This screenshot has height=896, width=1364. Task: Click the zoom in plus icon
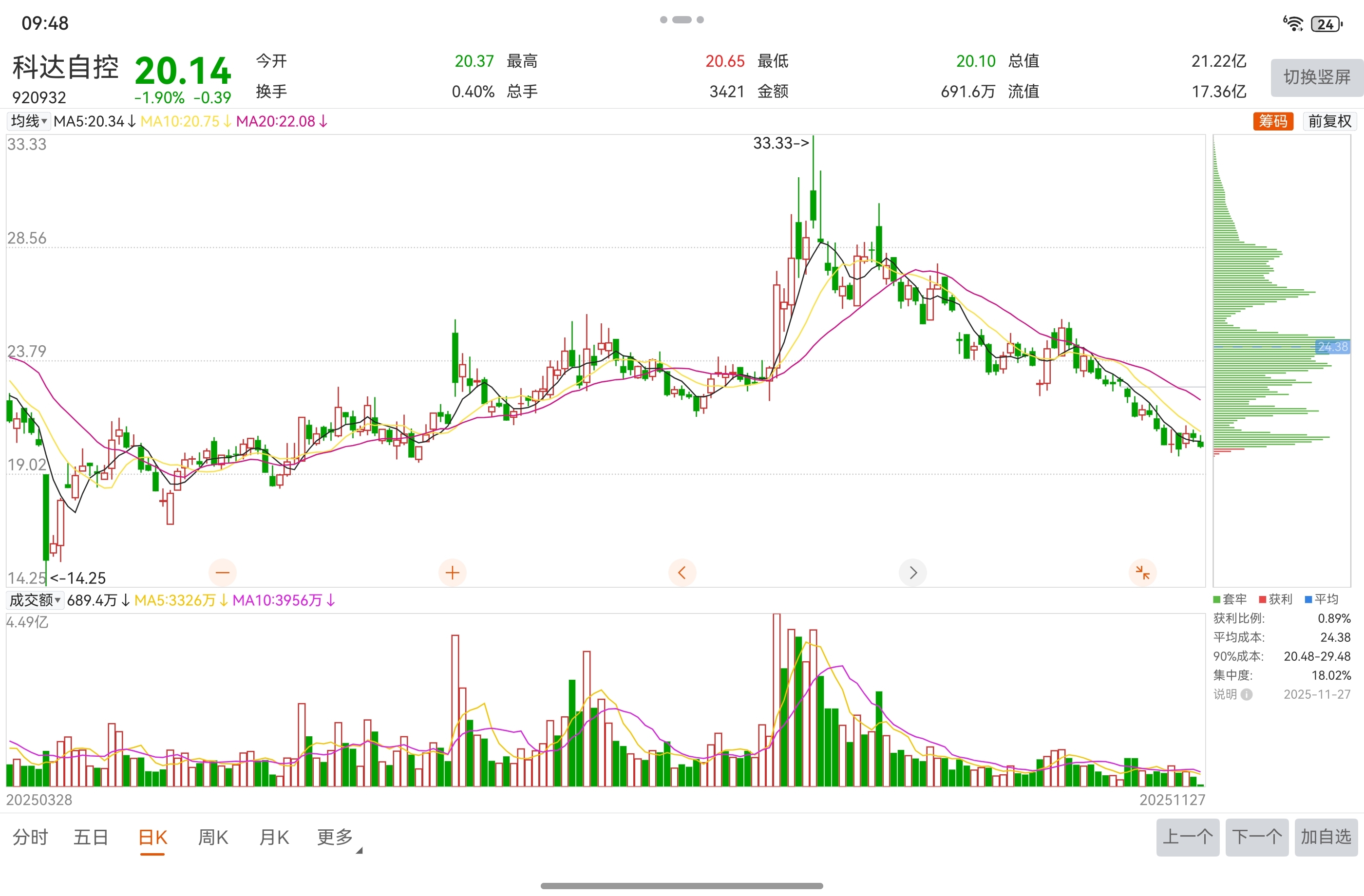[x=452, y=572]
